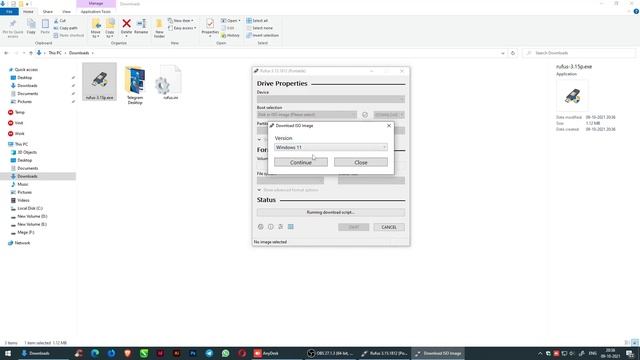Image resolution: width=640 pixels, height=360 pixels.
Task: Click Select all in ribbon
Action: click(257, 21)
